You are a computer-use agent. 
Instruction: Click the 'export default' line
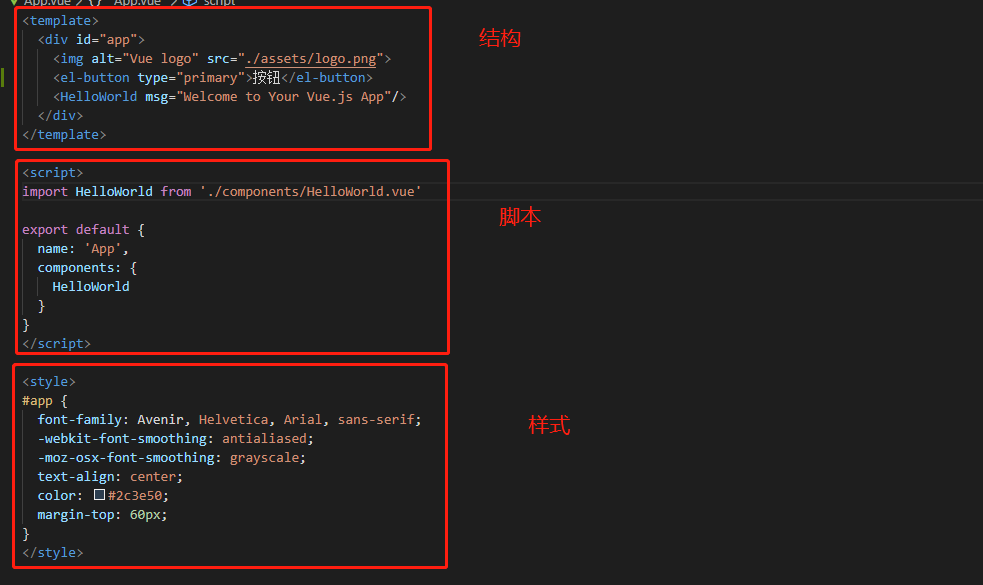[x=83, y=229]
